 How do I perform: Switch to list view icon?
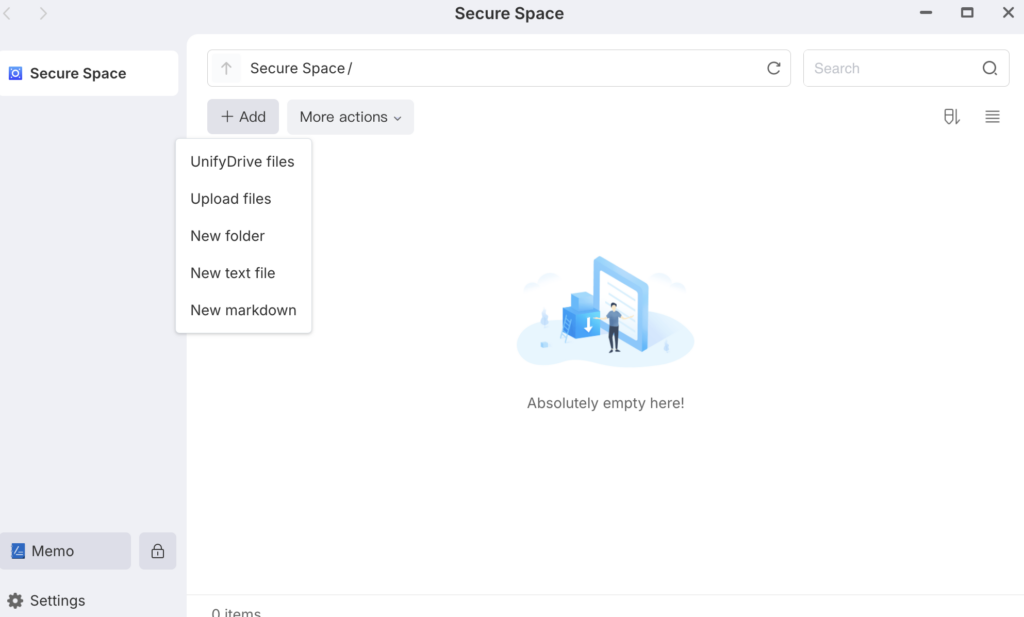(992, 117)
